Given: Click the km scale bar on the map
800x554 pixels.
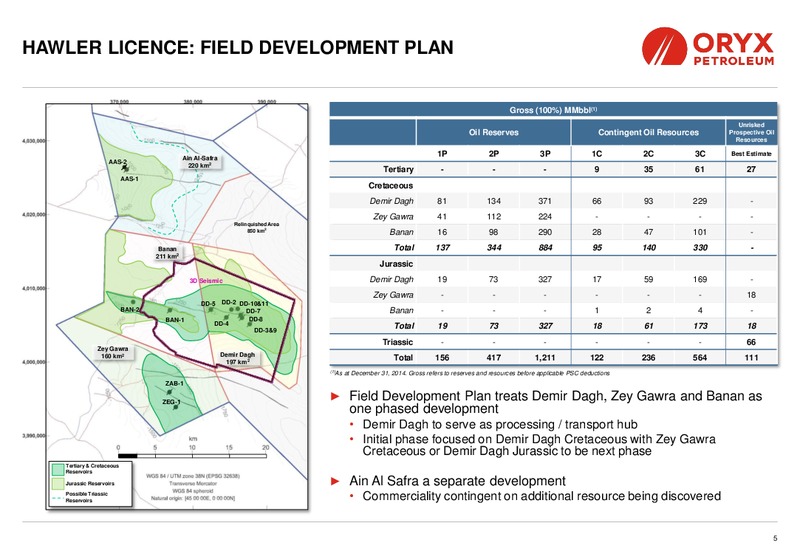Looking at the screenshot, I should click(192, 455).
